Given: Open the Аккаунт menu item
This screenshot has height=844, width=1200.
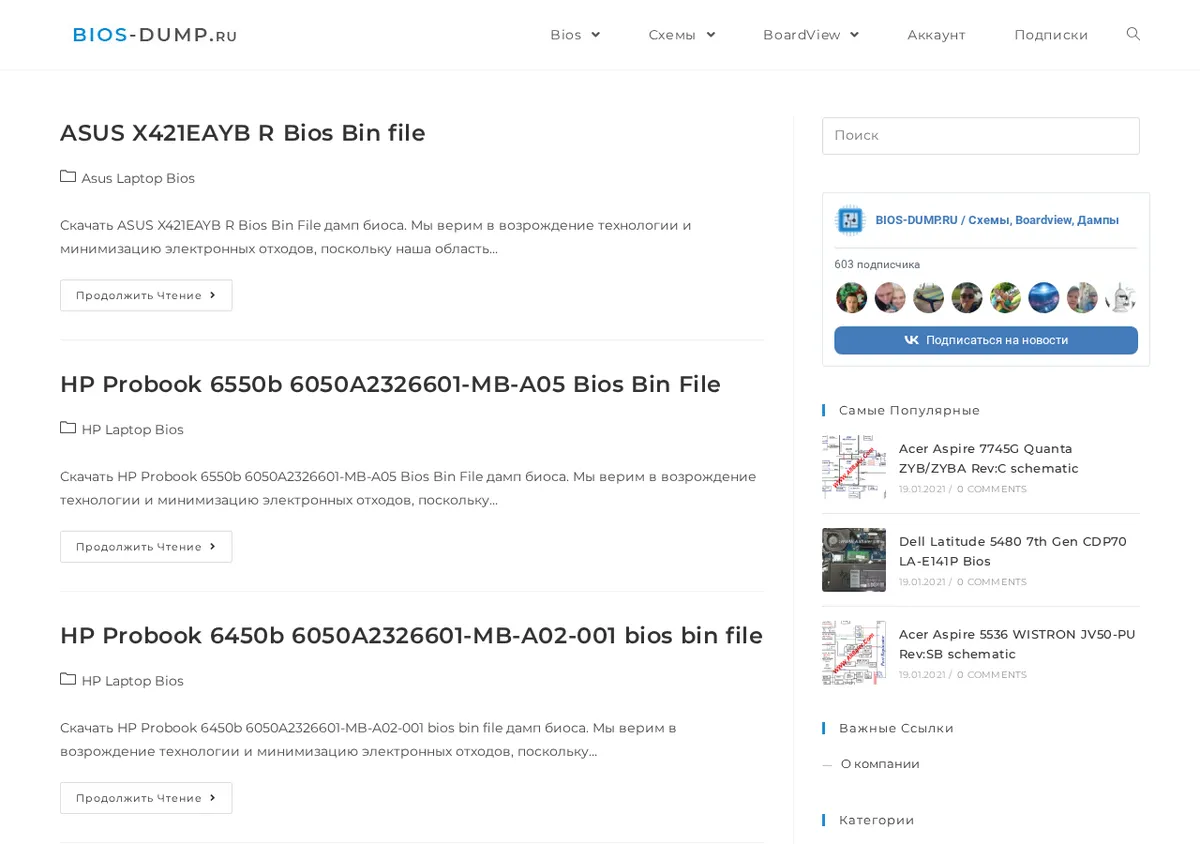Looking at the screenshot, I should click(x=936, y=35).
